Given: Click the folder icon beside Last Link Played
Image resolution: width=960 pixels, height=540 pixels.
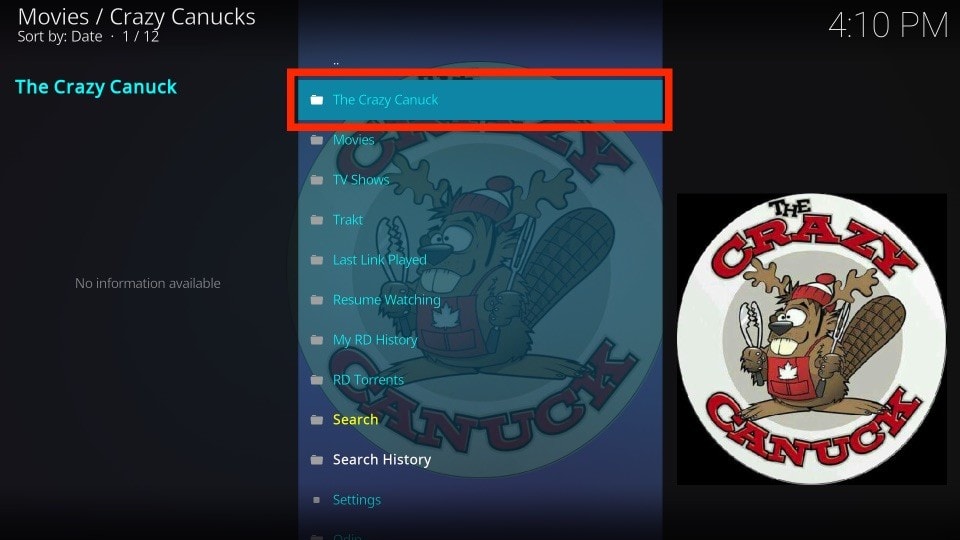Looking at the screenshot, I should pyautogui.click(x=317, y=260).
